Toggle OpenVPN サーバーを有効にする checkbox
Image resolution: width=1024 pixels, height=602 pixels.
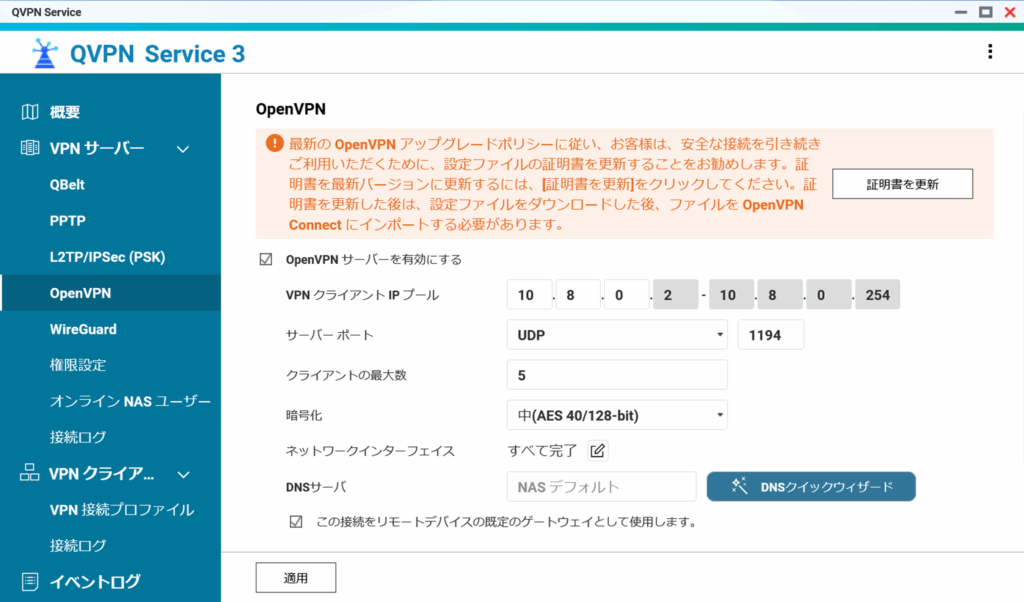pyautogui.click(x=266, y=259)
